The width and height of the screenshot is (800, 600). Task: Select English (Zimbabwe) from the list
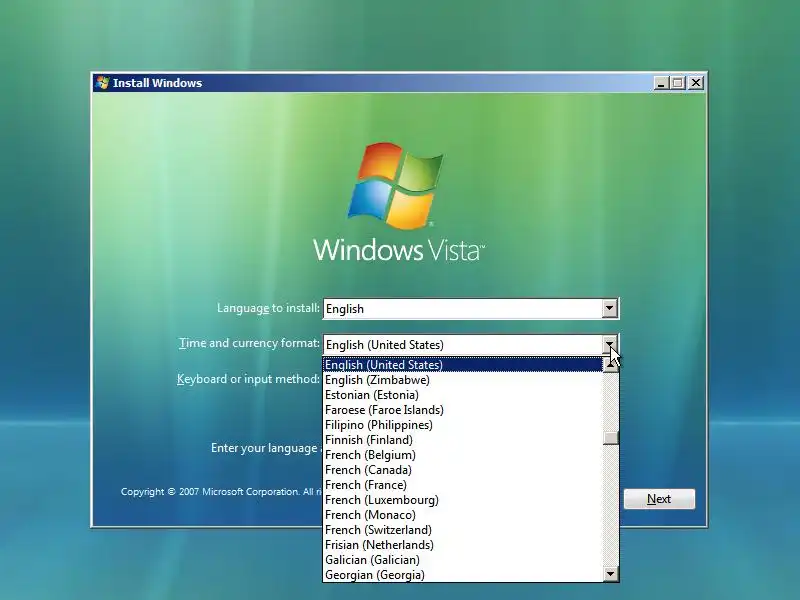[x=463, y=380]
